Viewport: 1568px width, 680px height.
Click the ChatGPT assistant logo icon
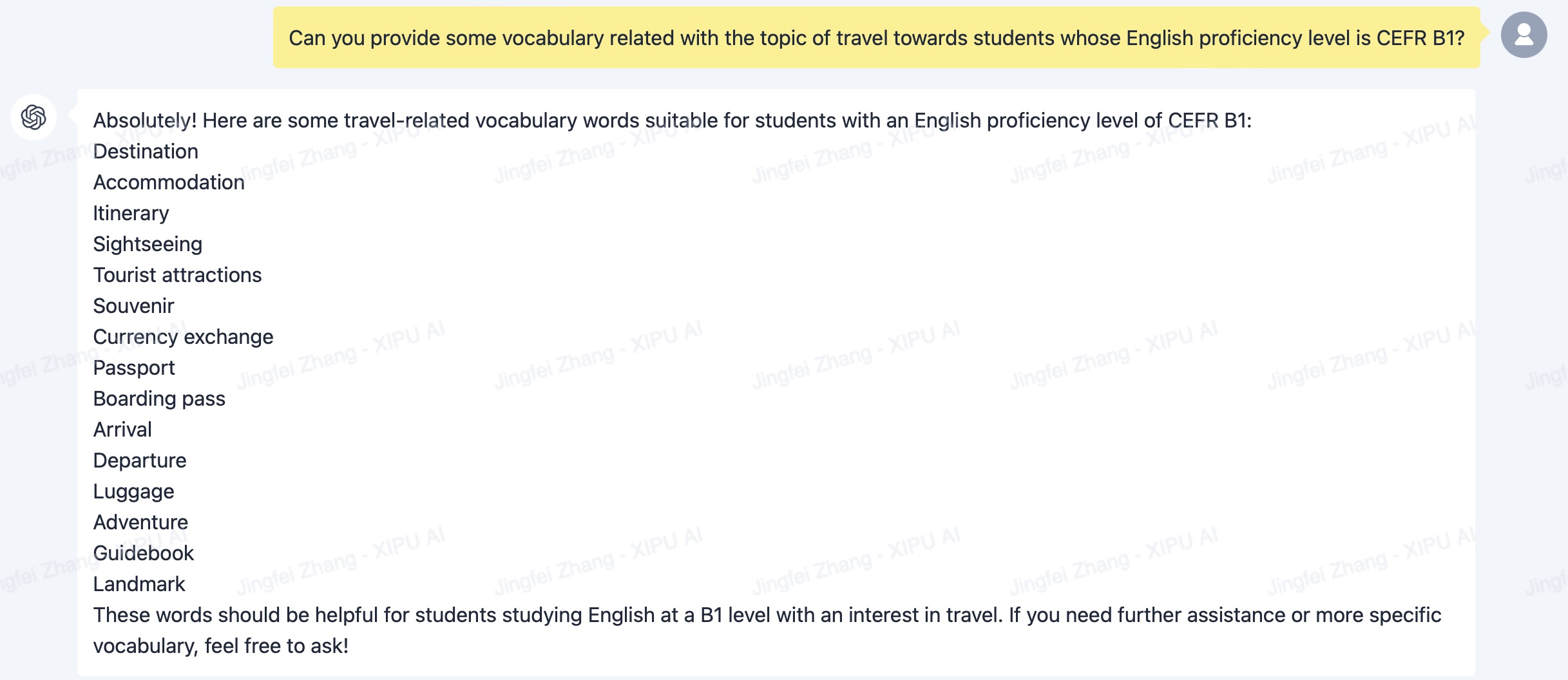(x=33, y=117)
